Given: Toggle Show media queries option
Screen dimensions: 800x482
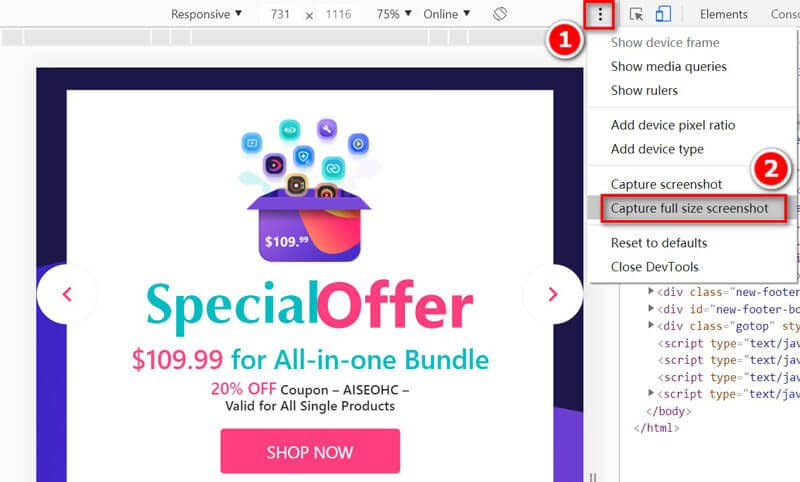Looking at the screenshot, I should coord(668,67).
